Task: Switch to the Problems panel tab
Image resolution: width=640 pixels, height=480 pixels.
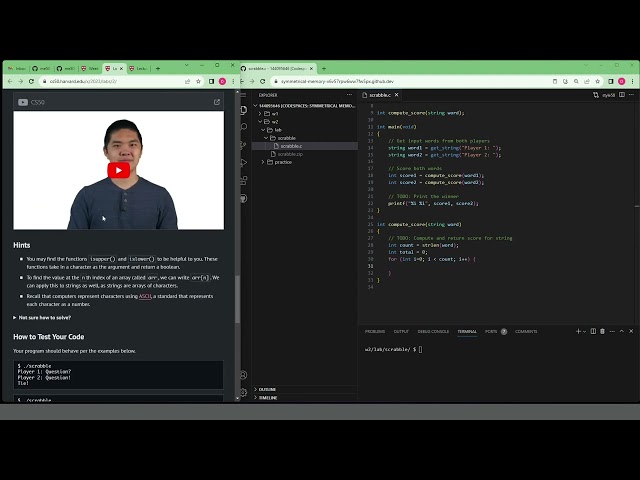Action: click(375, 331)
